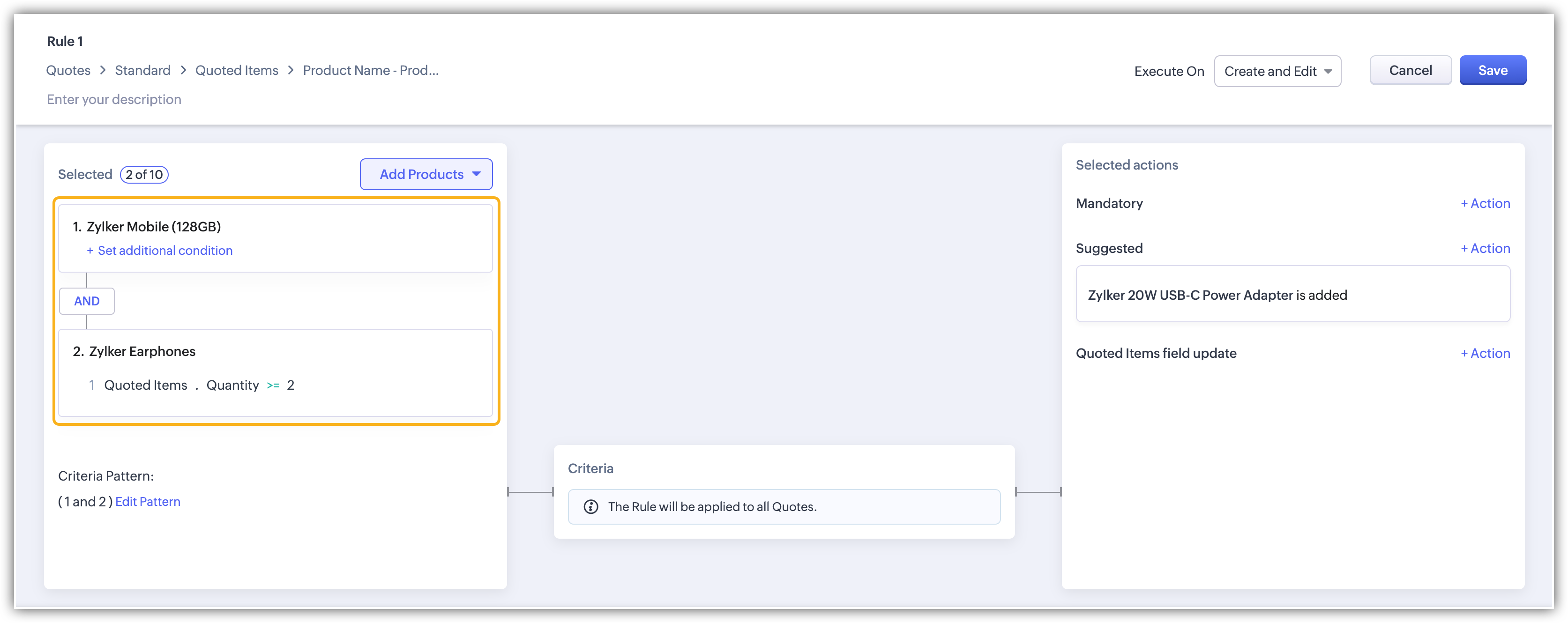Click the Criteria applied-to-all-Quotes box
Screen dimensions: 1568x623
coord(784,507)
